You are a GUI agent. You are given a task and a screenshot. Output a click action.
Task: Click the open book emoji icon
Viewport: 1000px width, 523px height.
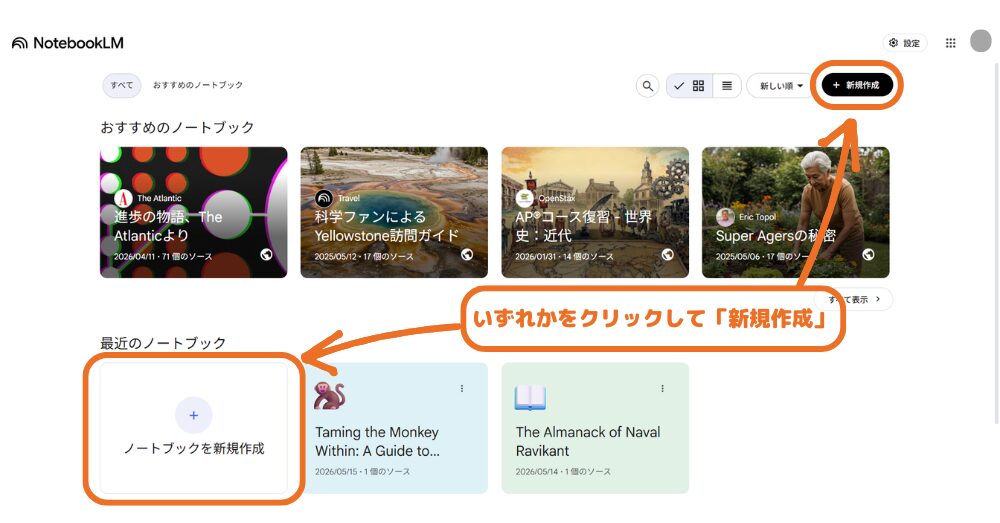point(531,397)
